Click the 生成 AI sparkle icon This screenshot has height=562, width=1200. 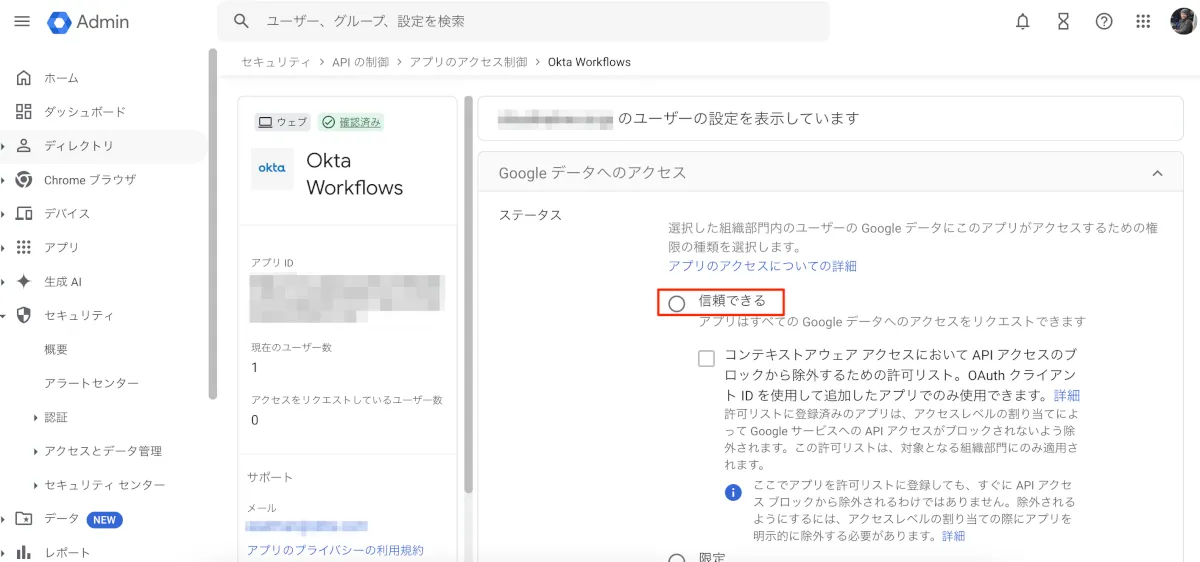click(24, 281)
